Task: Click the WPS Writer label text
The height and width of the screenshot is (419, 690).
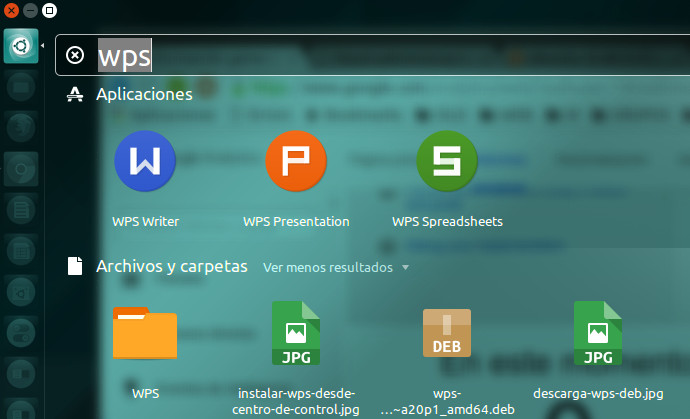Action: 145,221
